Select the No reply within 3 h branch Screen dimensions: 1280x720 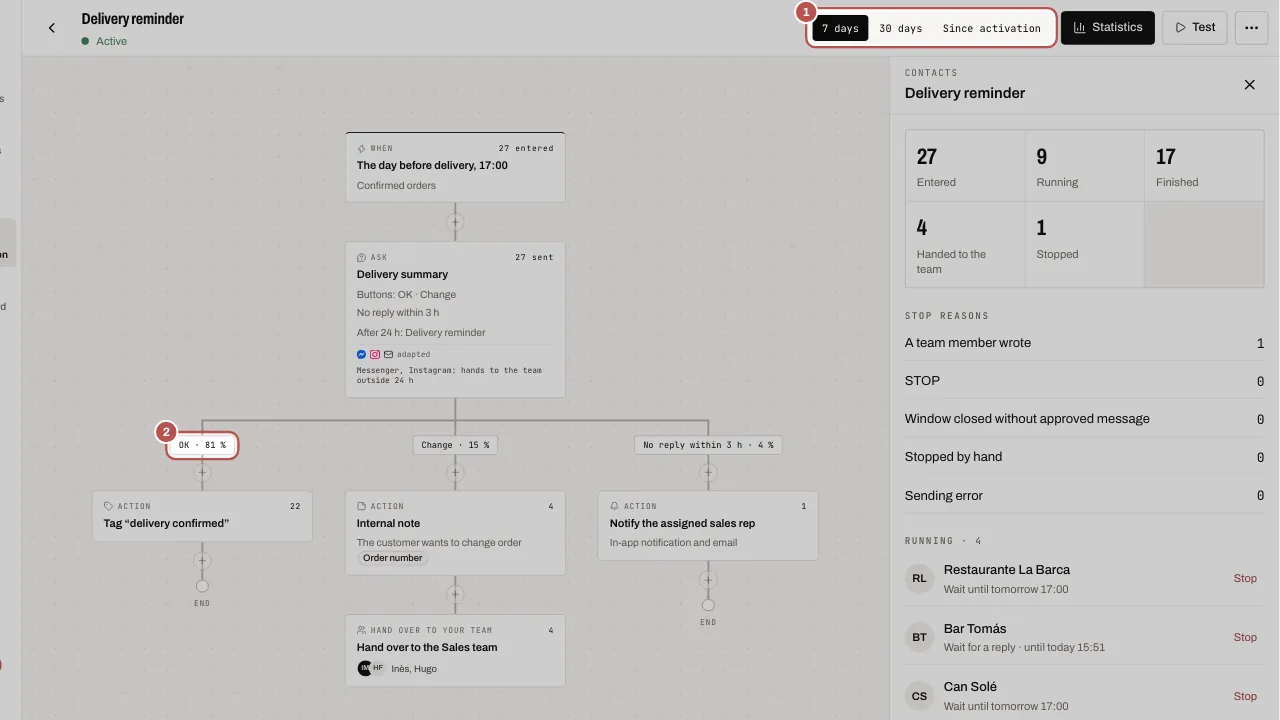click(708, 445)
